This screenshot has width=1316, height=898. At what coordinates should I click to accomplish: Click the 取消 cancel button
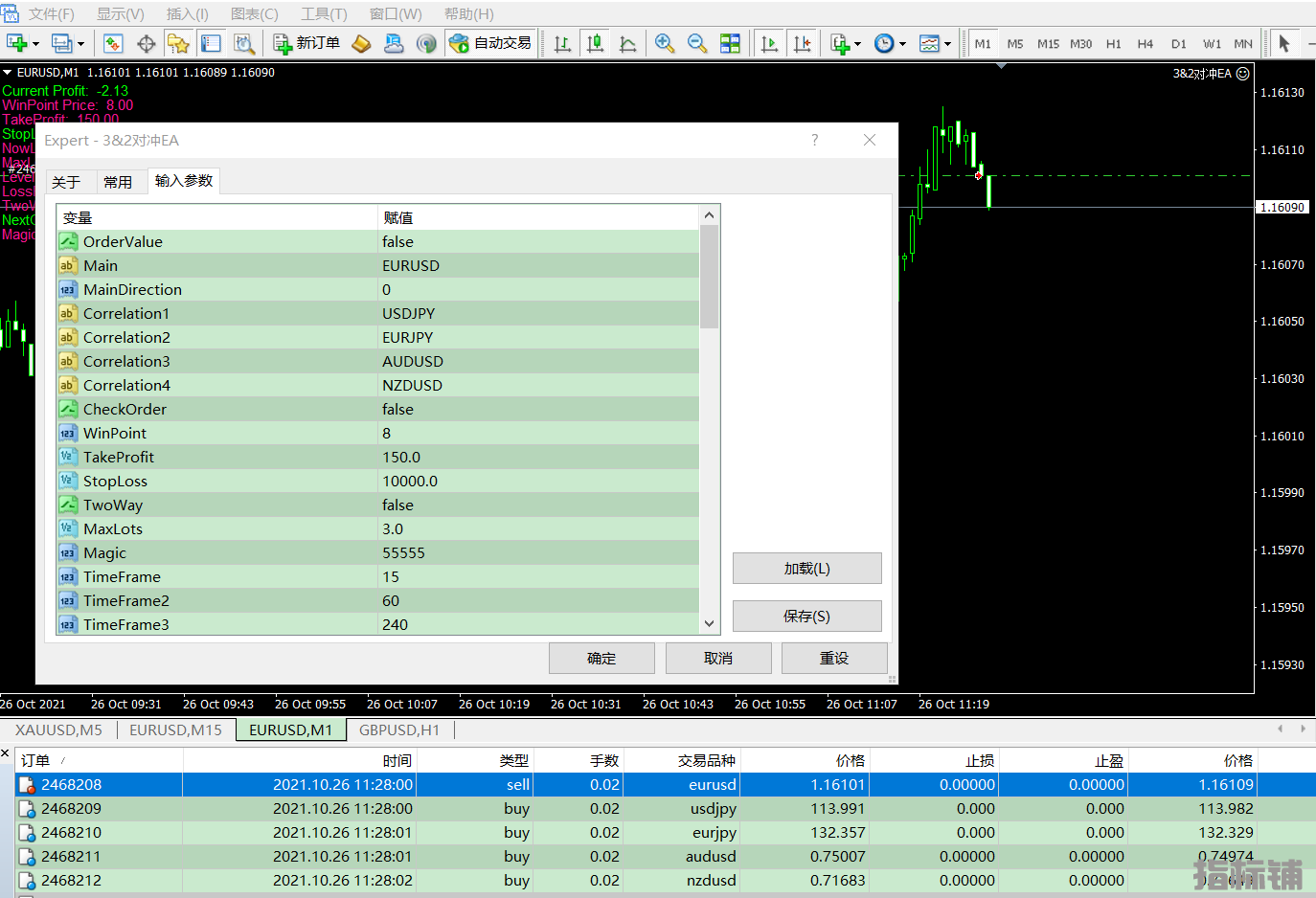(x=718, y=658)
